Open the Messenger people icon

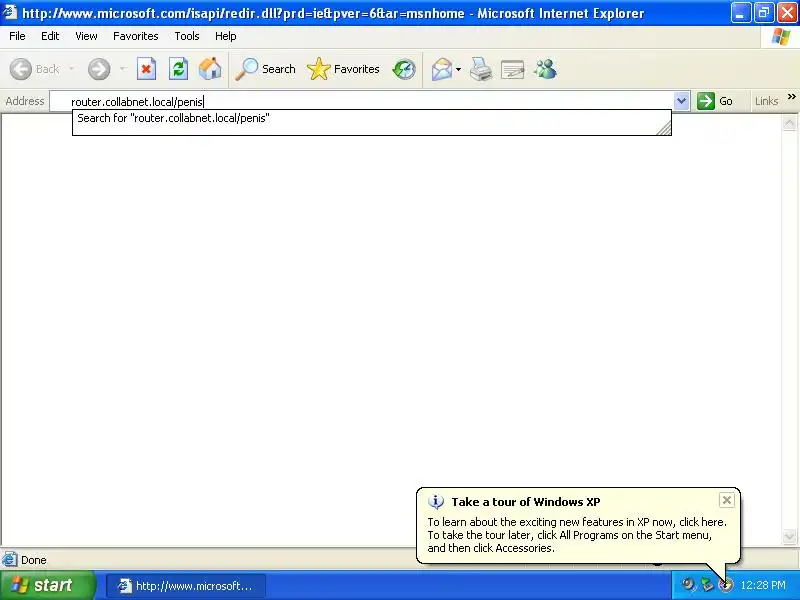(x=545, y=69)
